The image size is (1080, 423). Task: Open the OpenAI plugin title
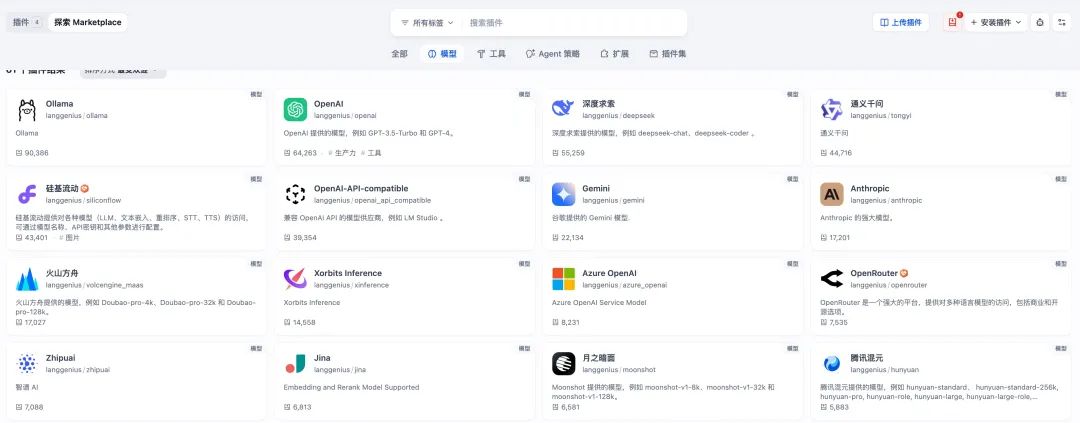tap(329, 104)
